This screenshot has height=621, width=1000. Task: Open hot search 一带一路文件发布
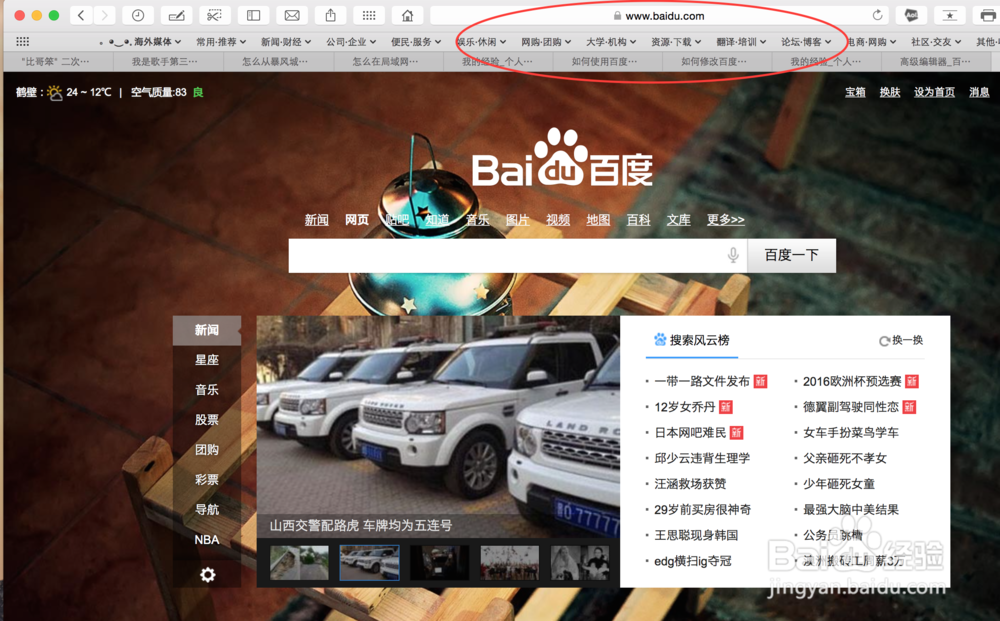(702, 381)
